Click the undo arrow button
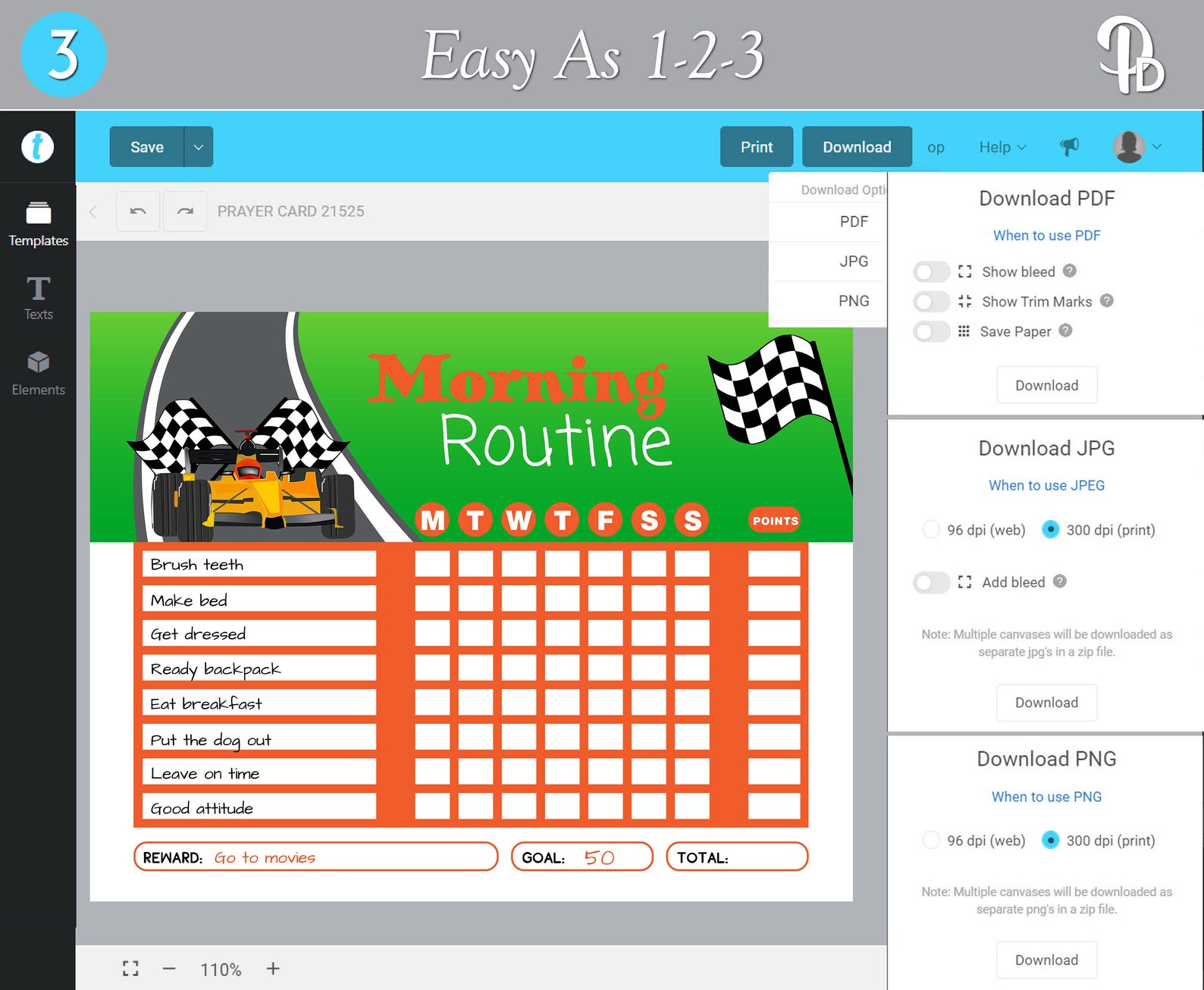Viewport: 1204px width, 990px height. point(138,211)
